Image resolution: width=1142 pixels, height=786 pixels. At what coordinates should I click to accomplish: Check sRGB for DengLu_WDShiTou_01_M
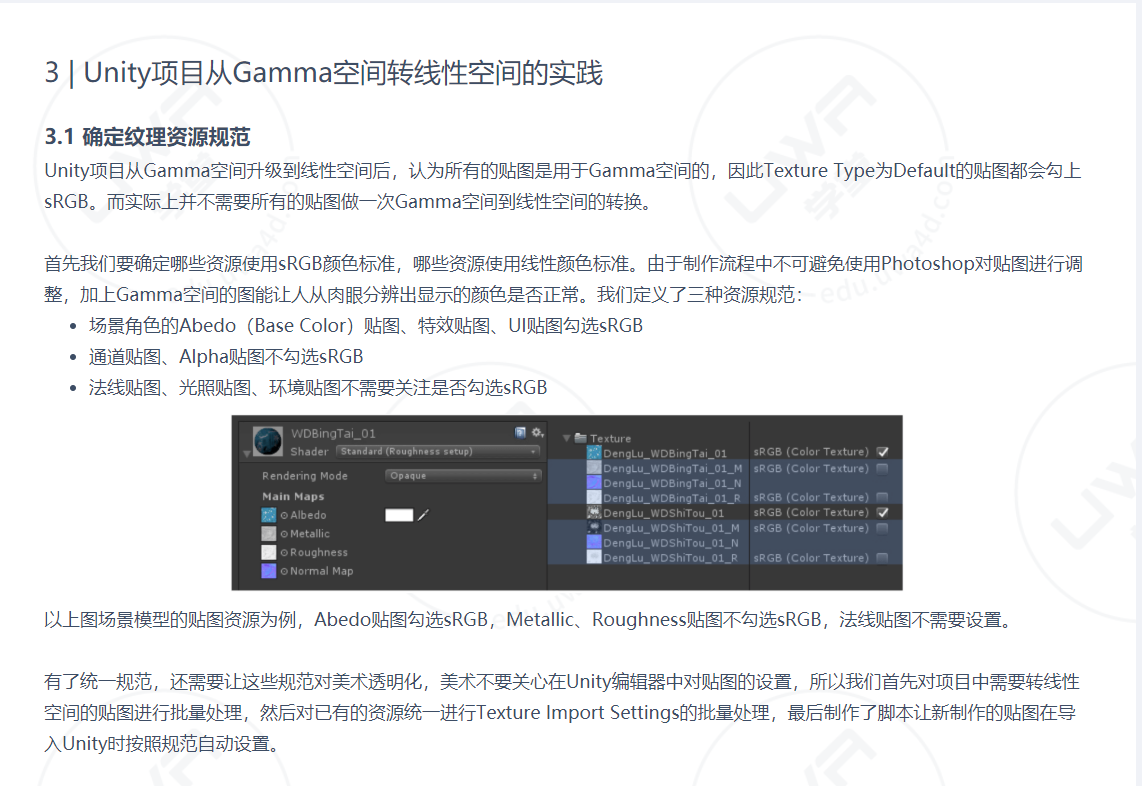coord(883,528)
